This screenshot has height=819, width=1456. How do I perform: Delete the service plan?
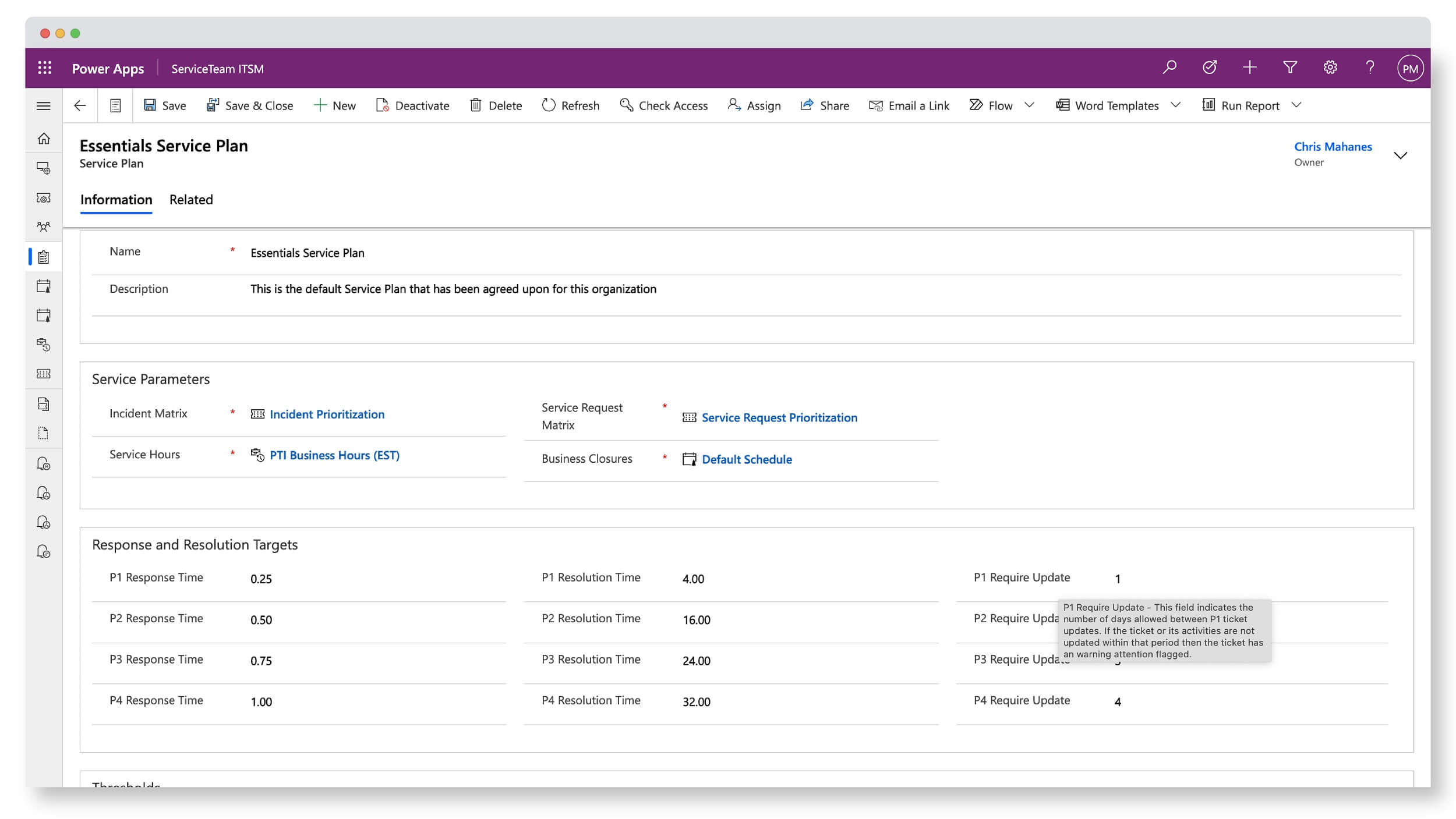point(496,105)
